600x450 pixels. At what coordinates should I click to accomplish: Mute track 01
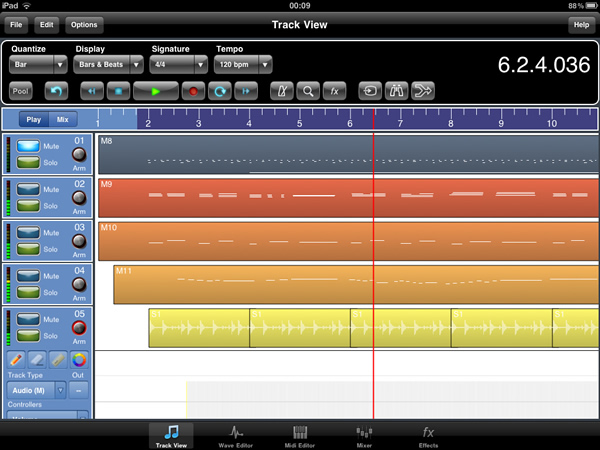[x=28, y=146]
